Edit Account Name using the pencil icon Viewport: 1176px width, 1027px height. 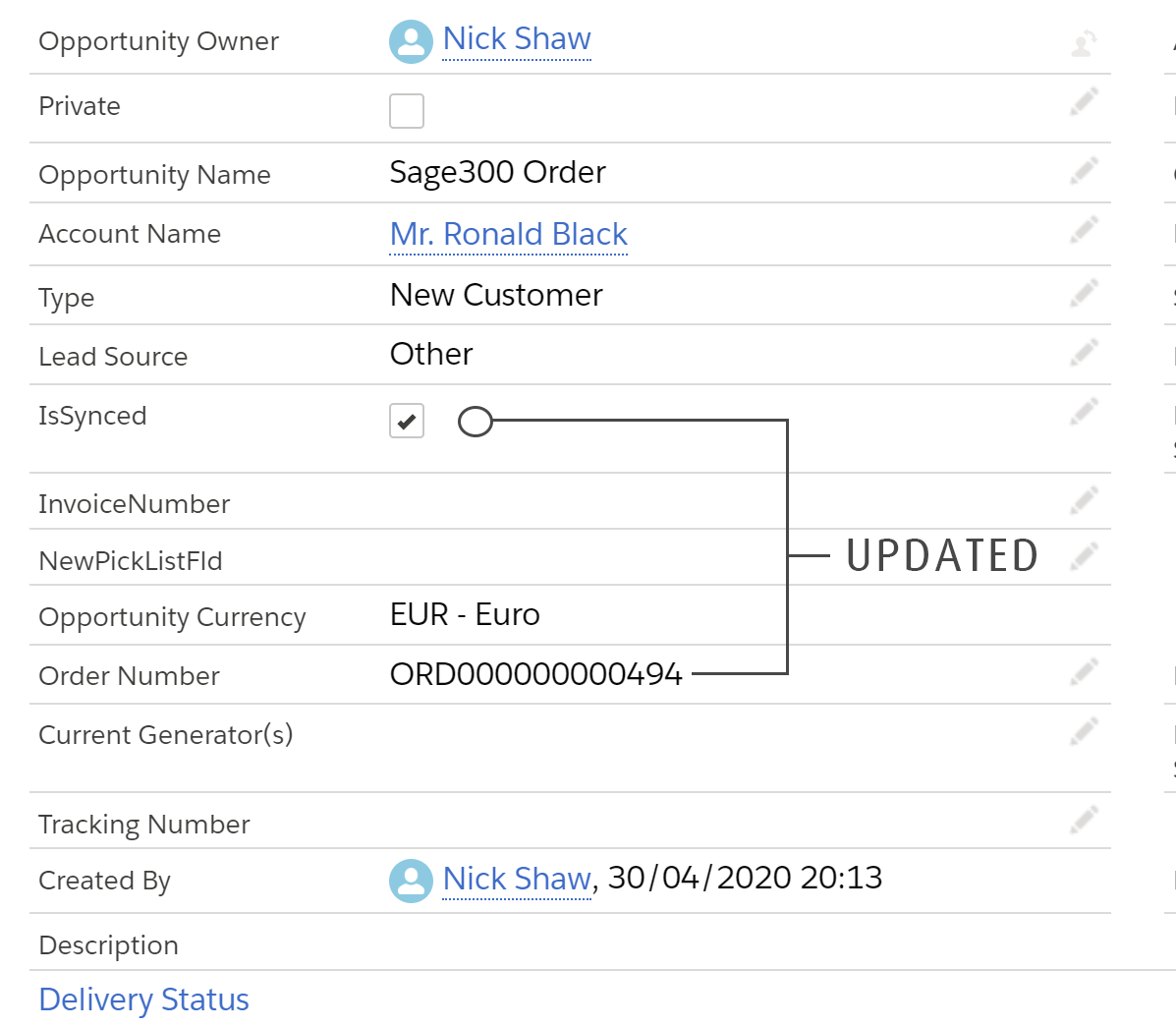pos(1084,230)
